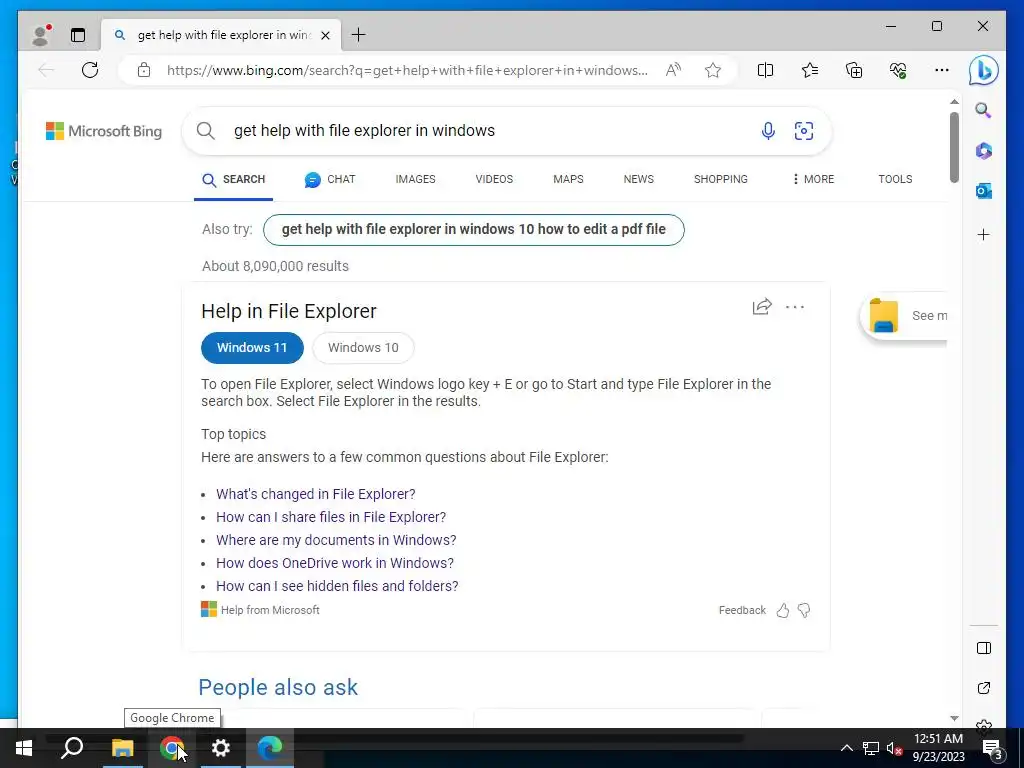The image size is (1024, 768).
Task: Open a new tab with plus button
Action: pos(359,35)
